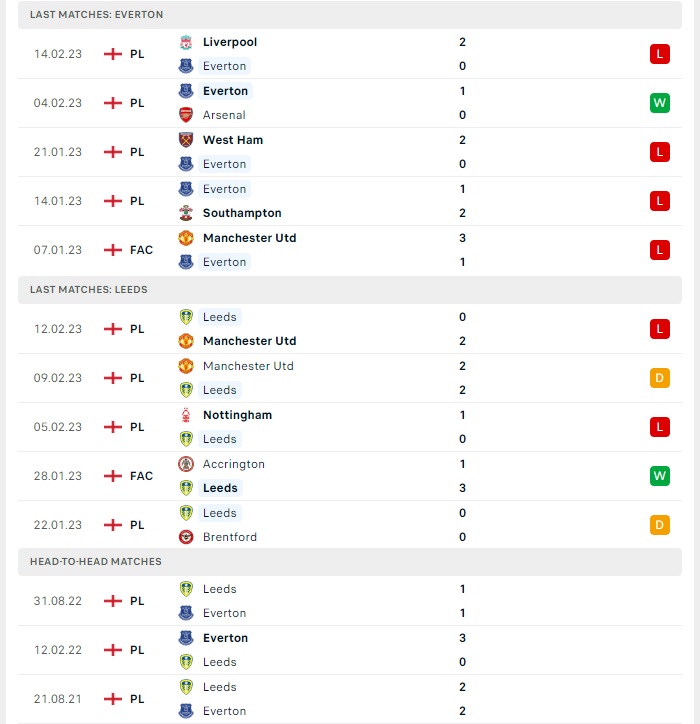Viewport: 700px width, 724px height.
Task: Click the Accrington club crest icon
Action: point(186,464)
